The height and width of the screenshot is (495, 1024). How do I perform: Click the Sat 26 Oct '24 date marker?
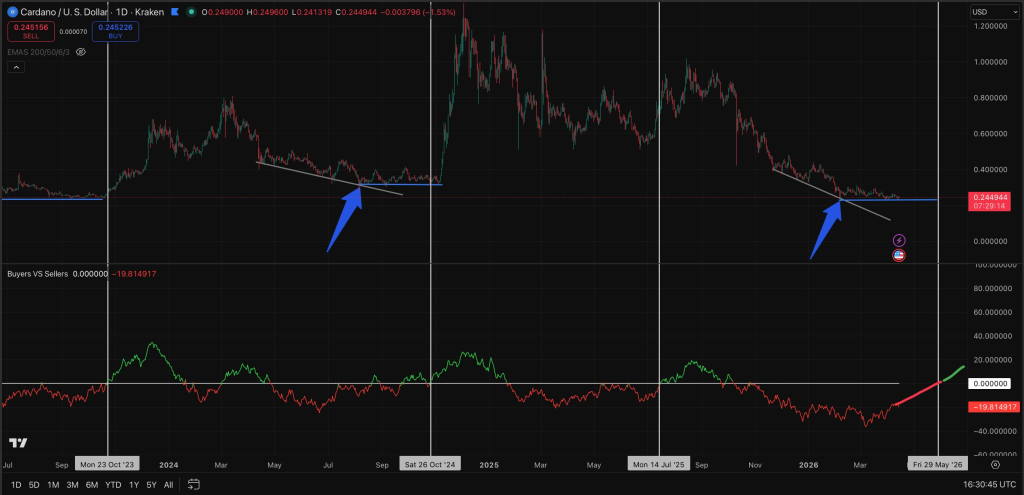tap(430, 465)
